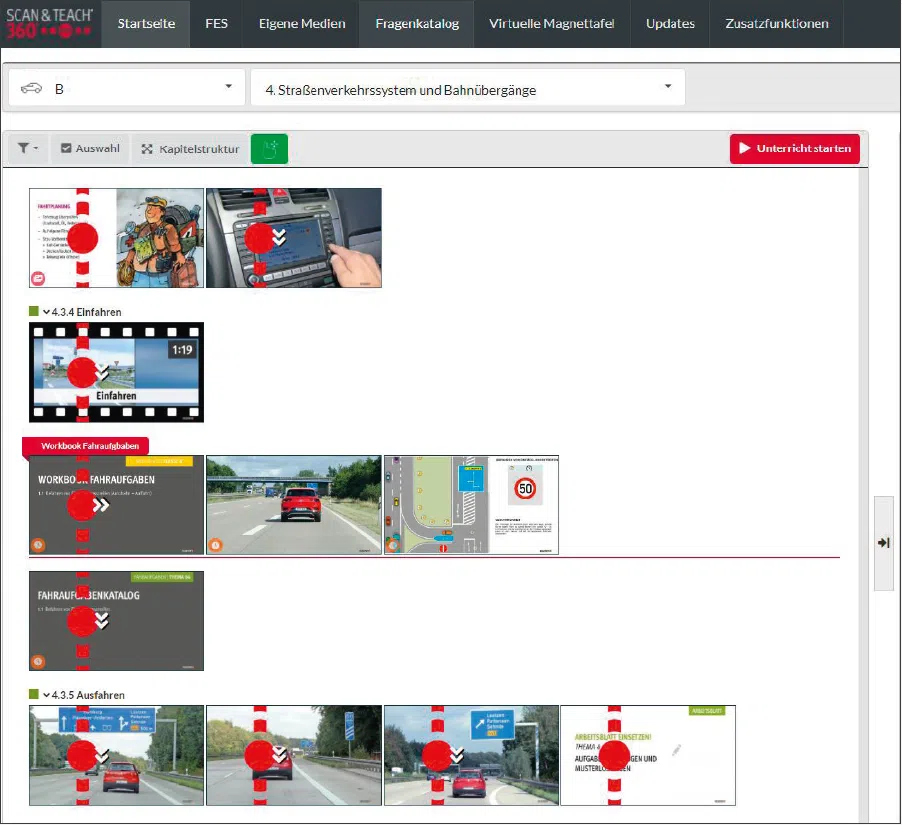Screen dimensions: 902x825
Task: Open the right side panel arrow
Action: point(883,543)
